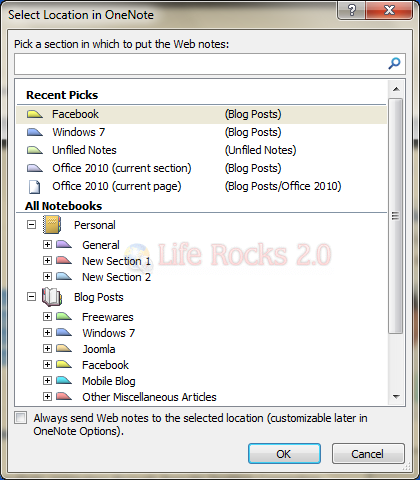Click Office 2010 current section tab icon

pos(35,168)
